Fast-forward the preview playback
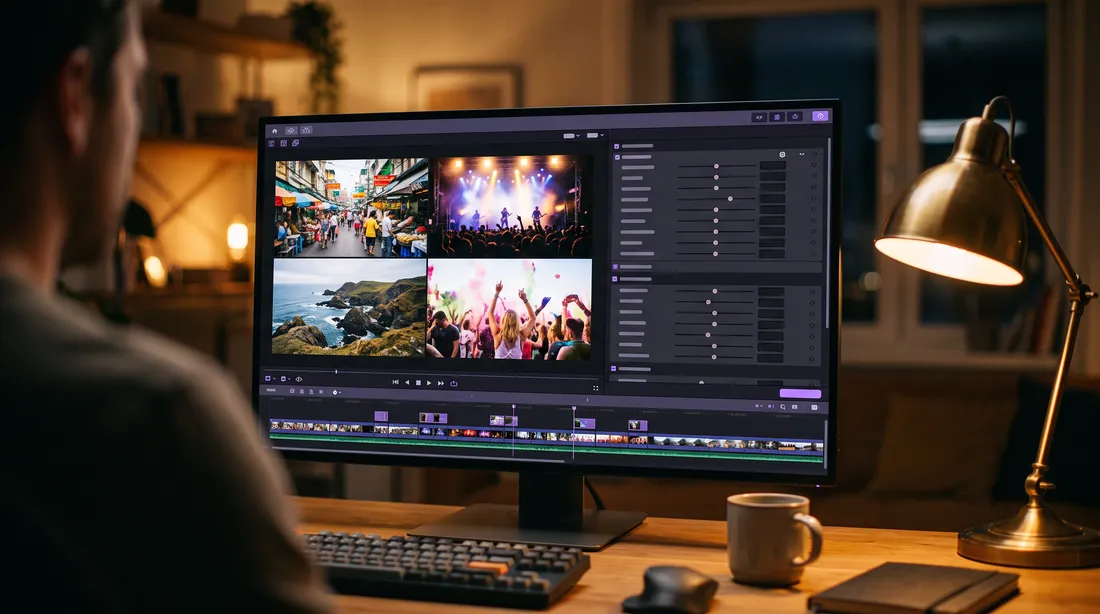1100x614 pixels. (x=441, y=383)
